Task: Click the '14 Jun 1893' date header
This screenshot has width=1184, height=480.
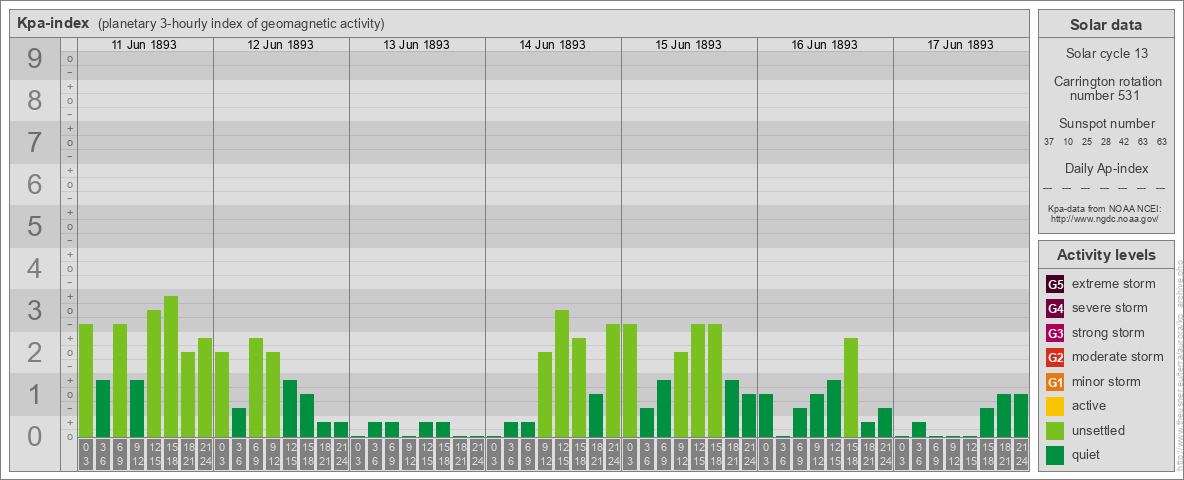Action: point(552,45)
